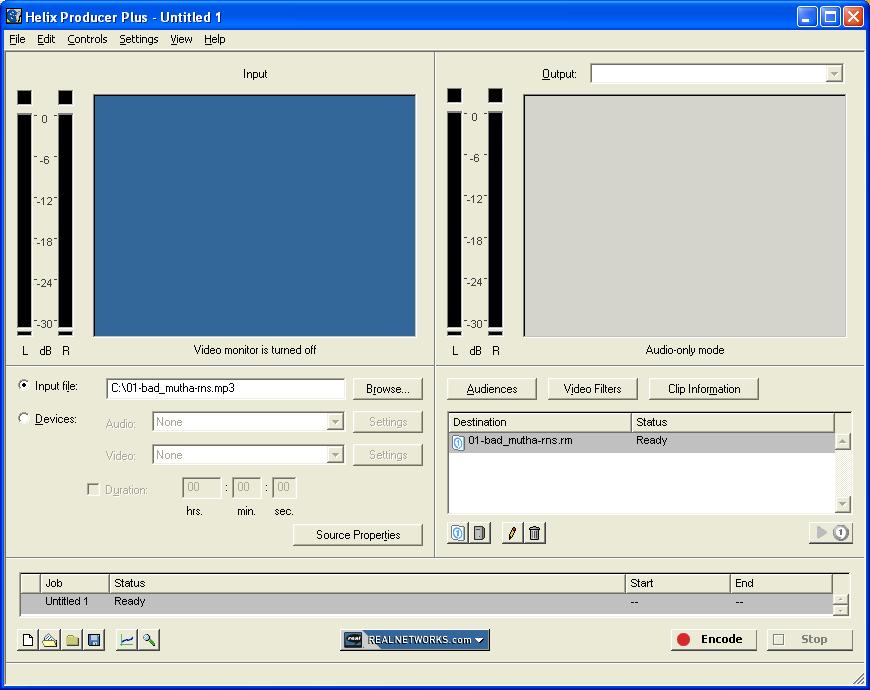870x690 pixels.
Task: Click the input file path field
Action: 225,389
